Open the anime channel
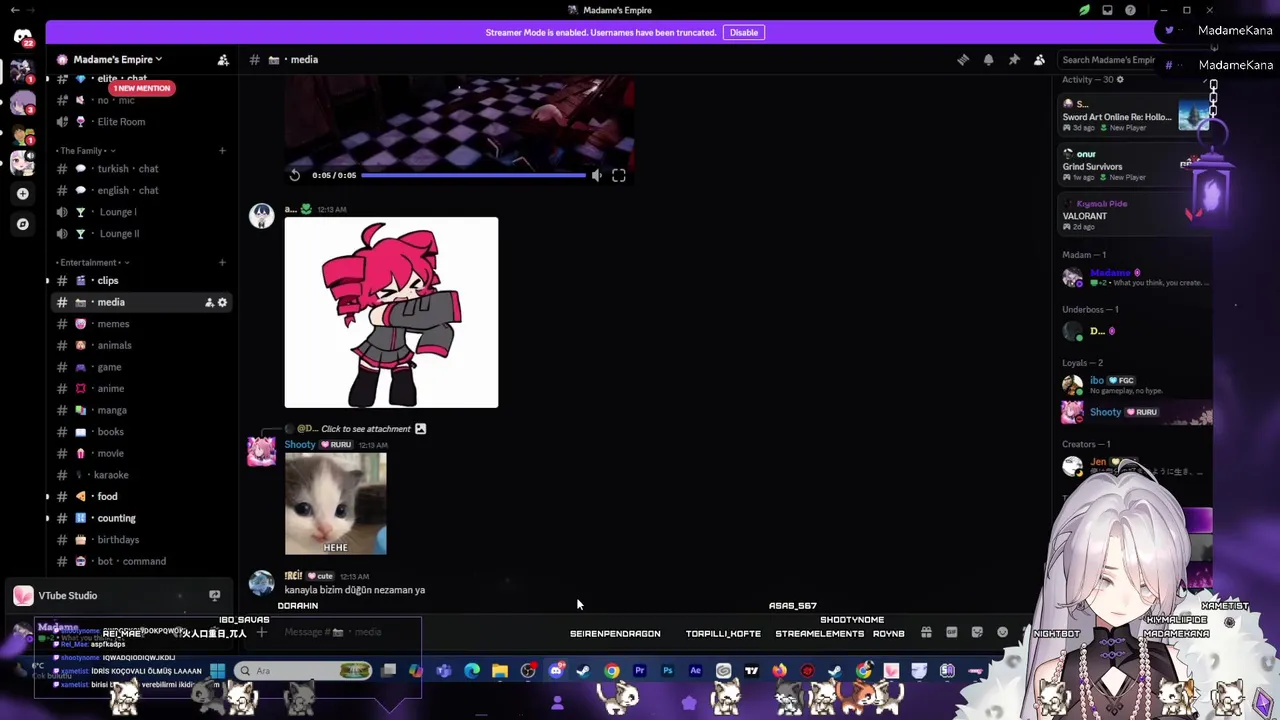The width and height of the screenshot is (1280, 720). (141, 388)
